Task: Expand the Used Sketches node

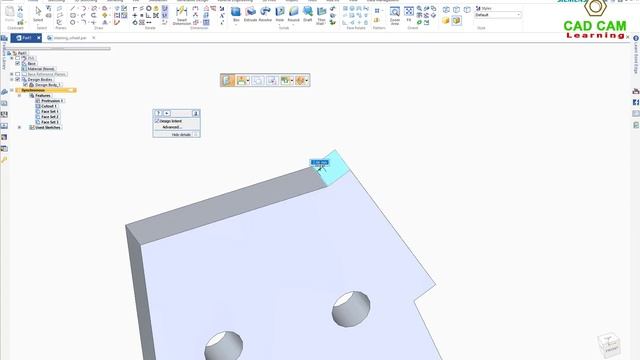Action: pos(20,127)
